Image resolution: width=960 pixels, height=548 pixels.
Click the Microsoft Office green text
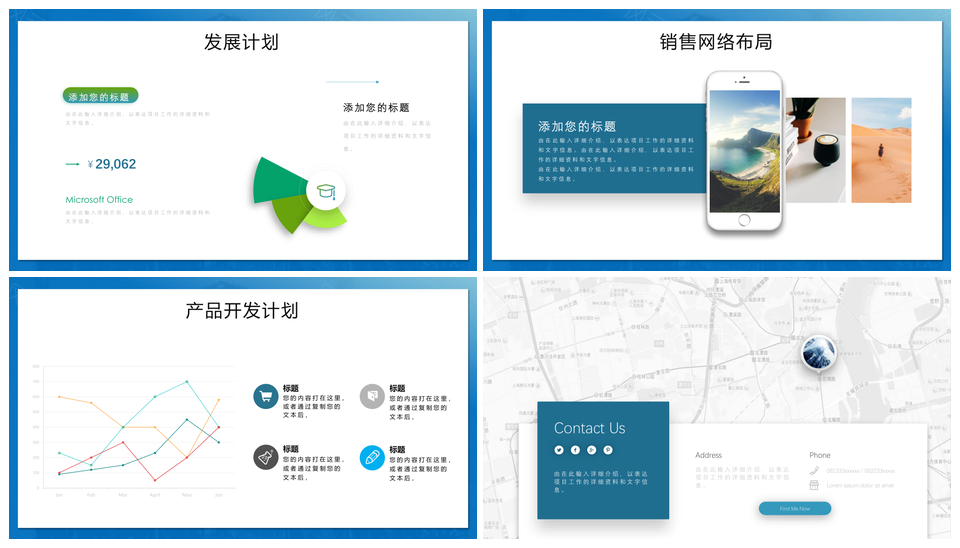click(x=99, y=200)
